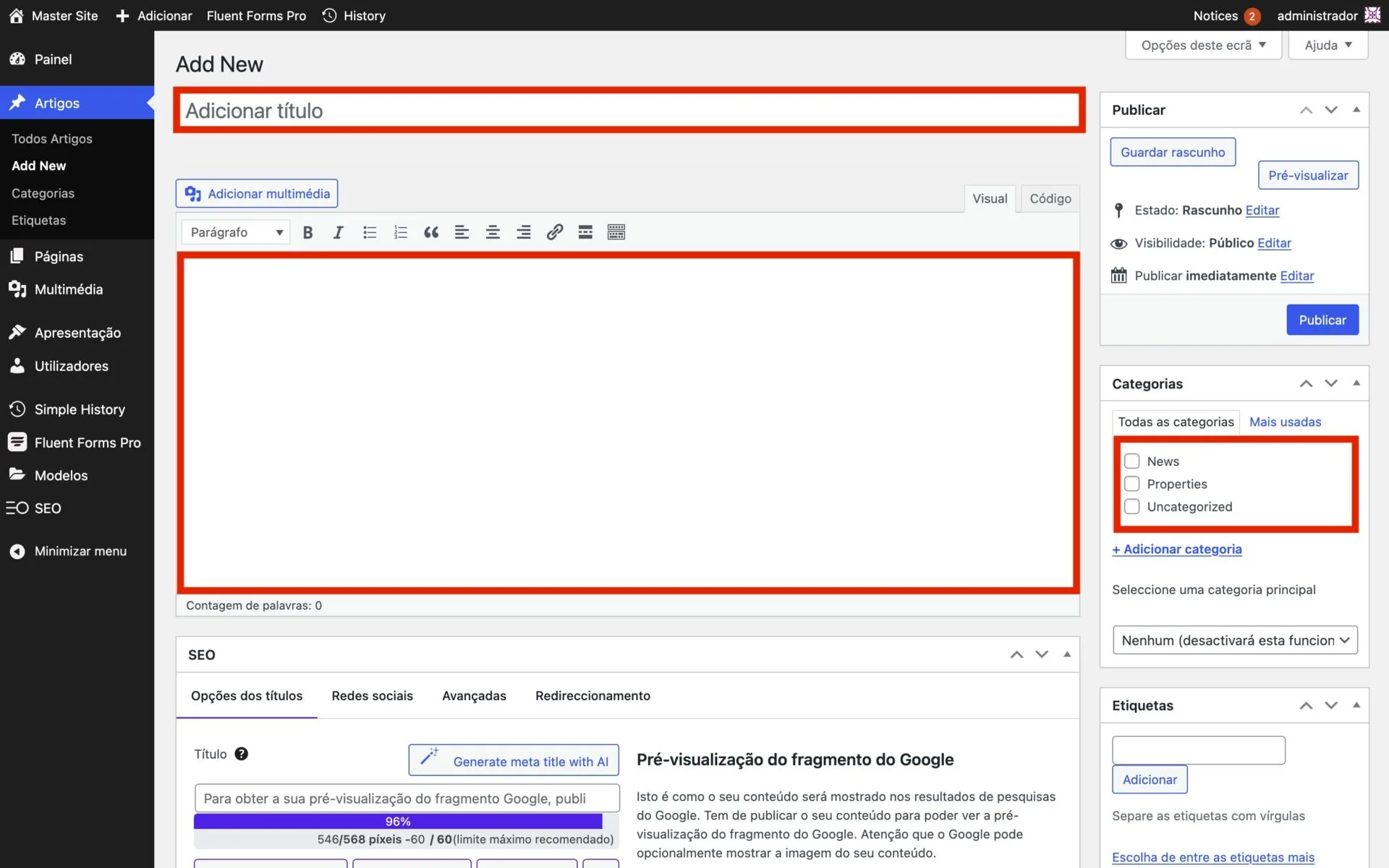Tick the Uncategorized checkbox
Viewport: 1389px width, 868px height.
1132,506
